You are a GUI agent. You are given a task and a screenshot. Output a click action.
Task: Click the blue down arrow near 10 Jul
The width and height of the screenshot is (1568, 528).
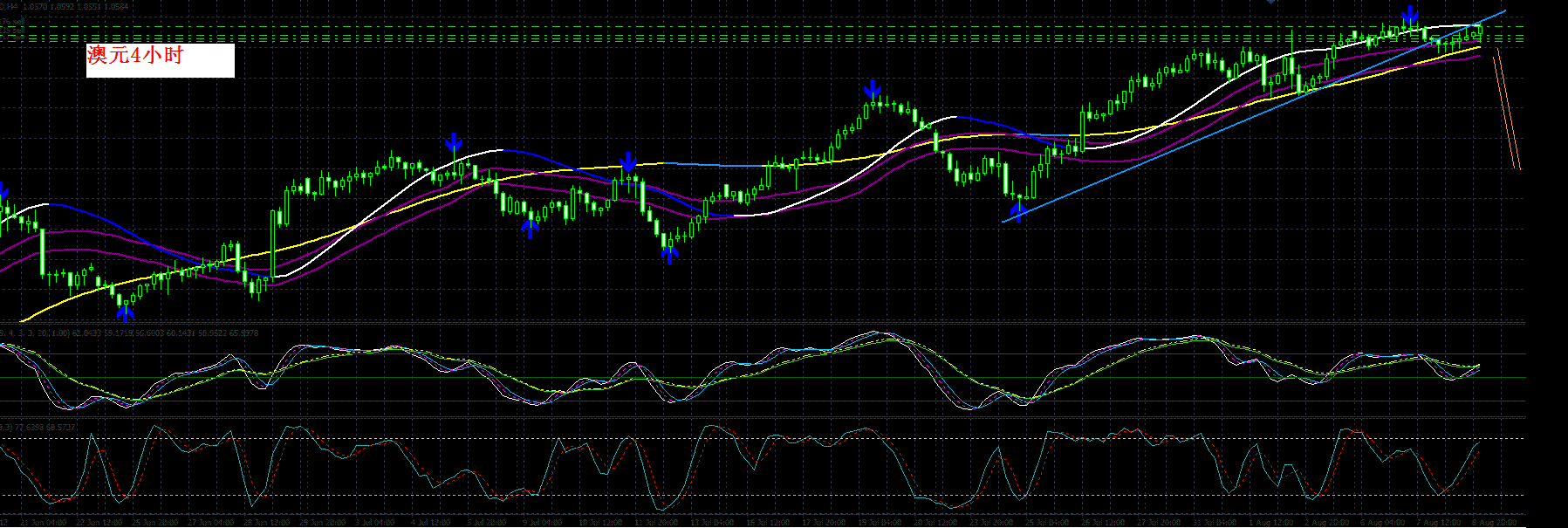point(628,161)
